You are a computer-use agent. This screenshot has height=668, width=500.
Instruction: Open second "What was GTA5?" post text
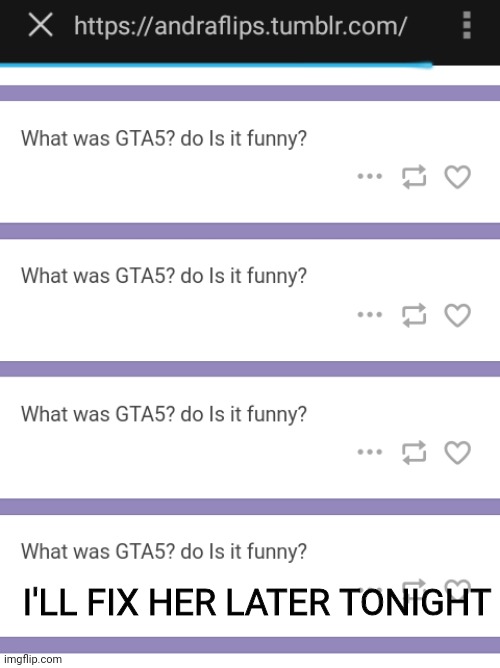(164, 276)
